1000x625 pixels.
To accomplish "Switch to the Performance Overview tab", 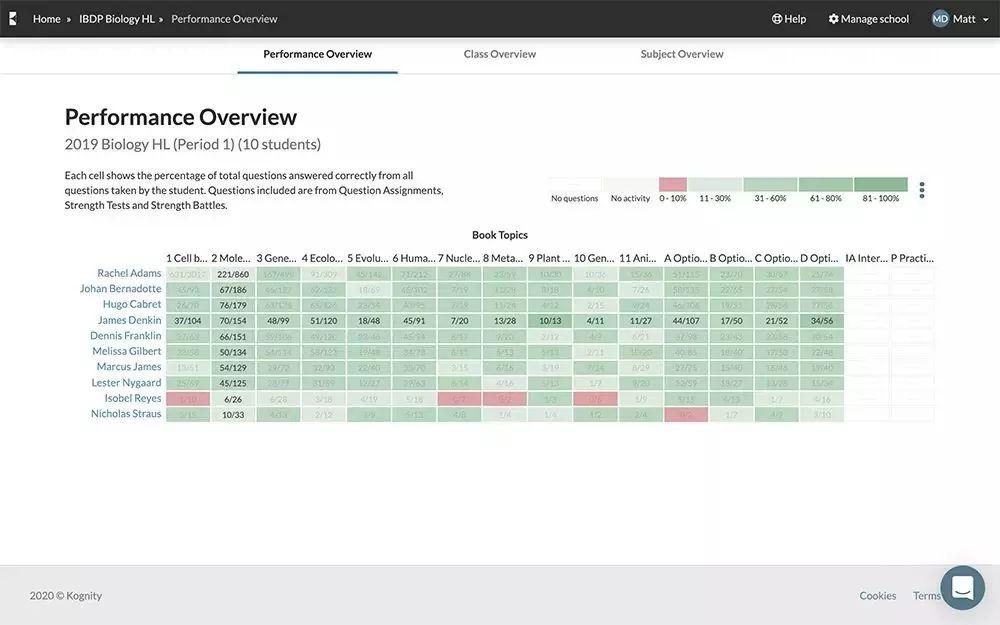I will (x=318, y=54).
